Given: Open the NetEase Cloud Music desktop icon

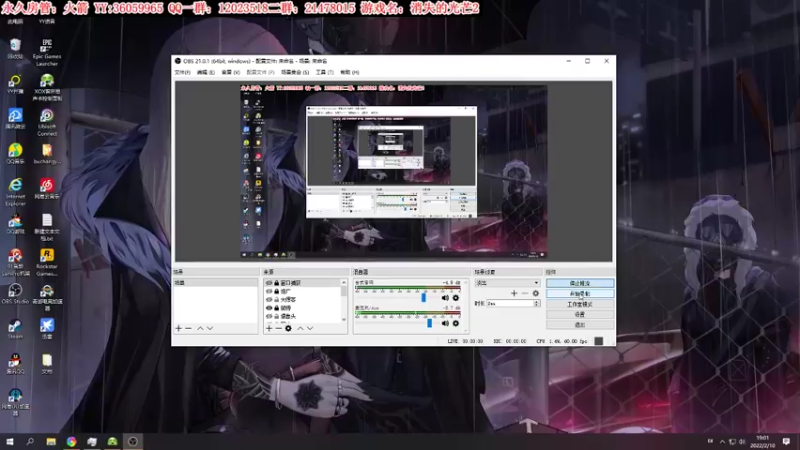Looking at the screenshot, I should click(x=46, y=189).
